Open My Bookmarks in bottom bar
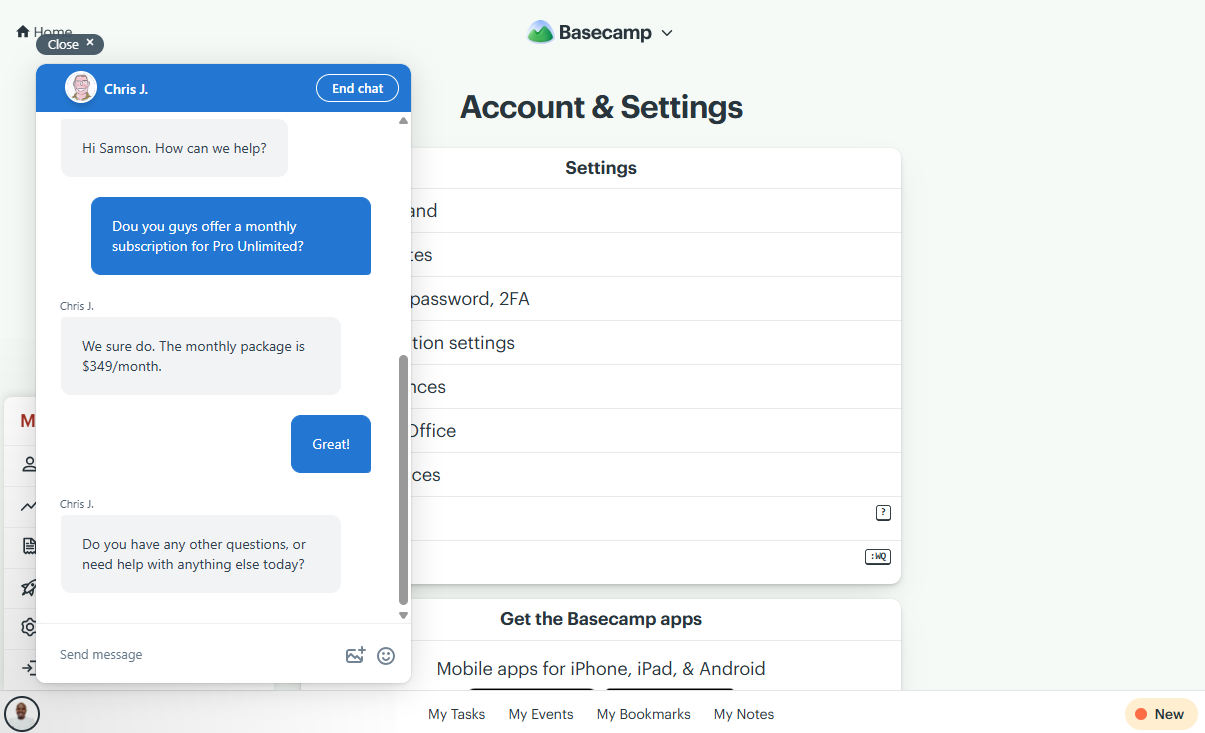 click(644, 714)
